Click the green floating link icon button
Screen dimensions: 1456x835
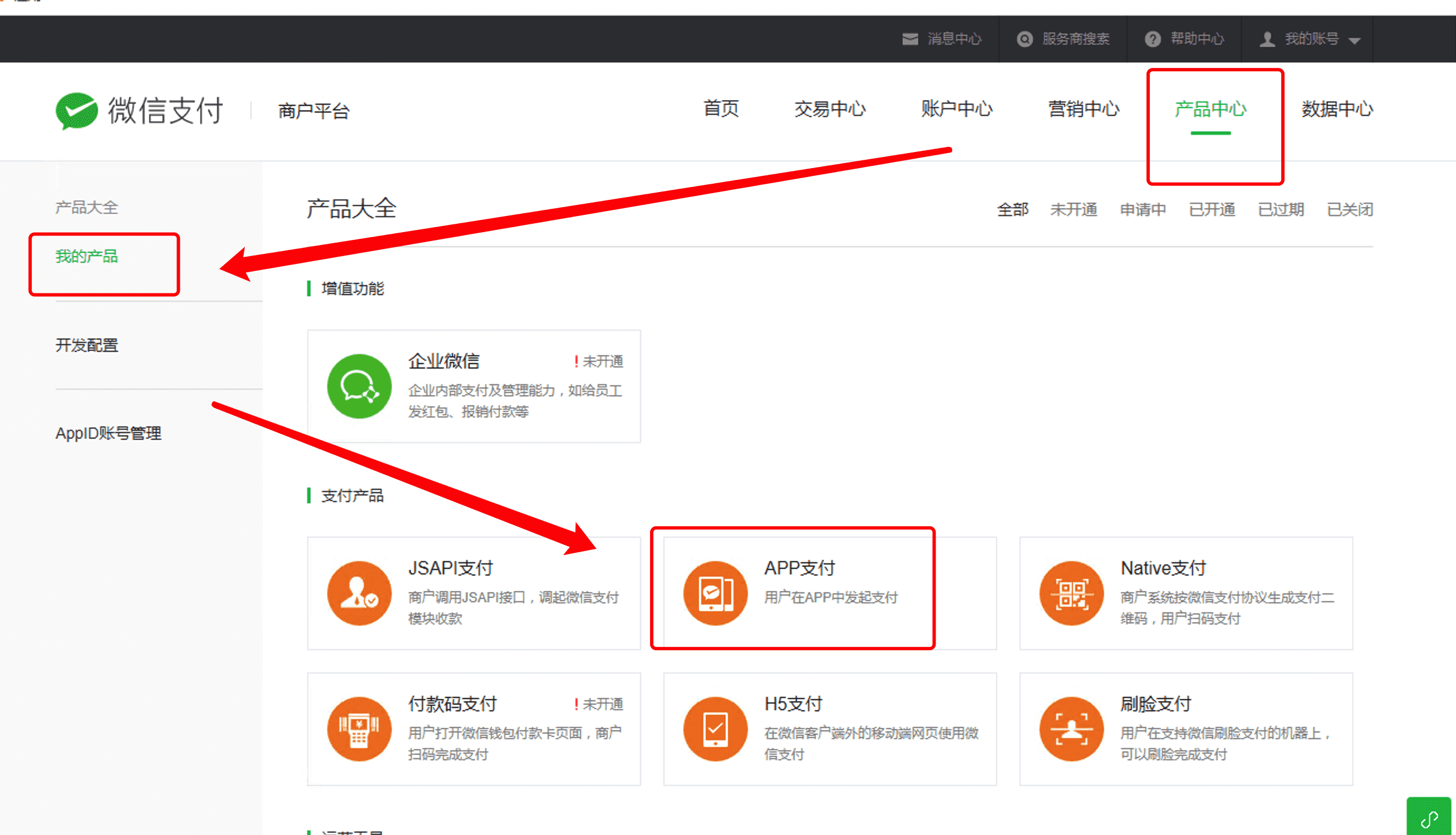point(1429,817)
